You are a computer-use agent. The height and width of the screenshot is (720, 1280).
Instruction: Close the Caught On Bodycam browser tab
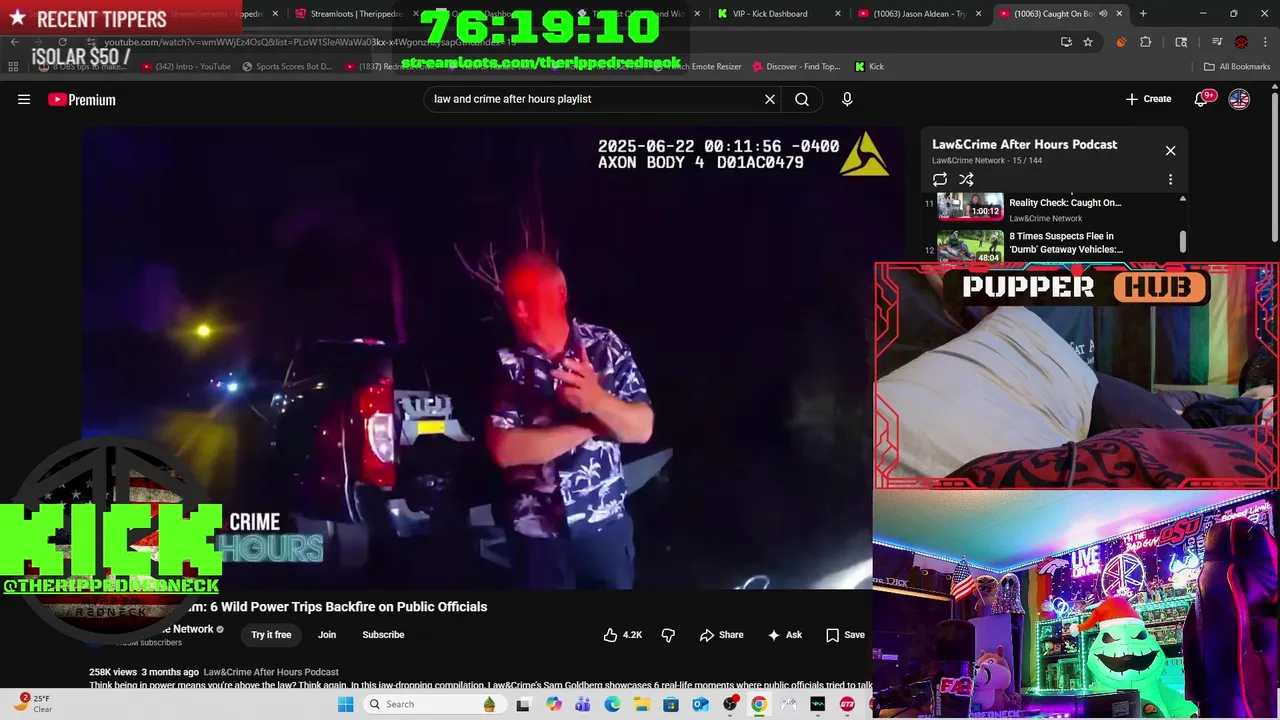[x=1119, y=14]
